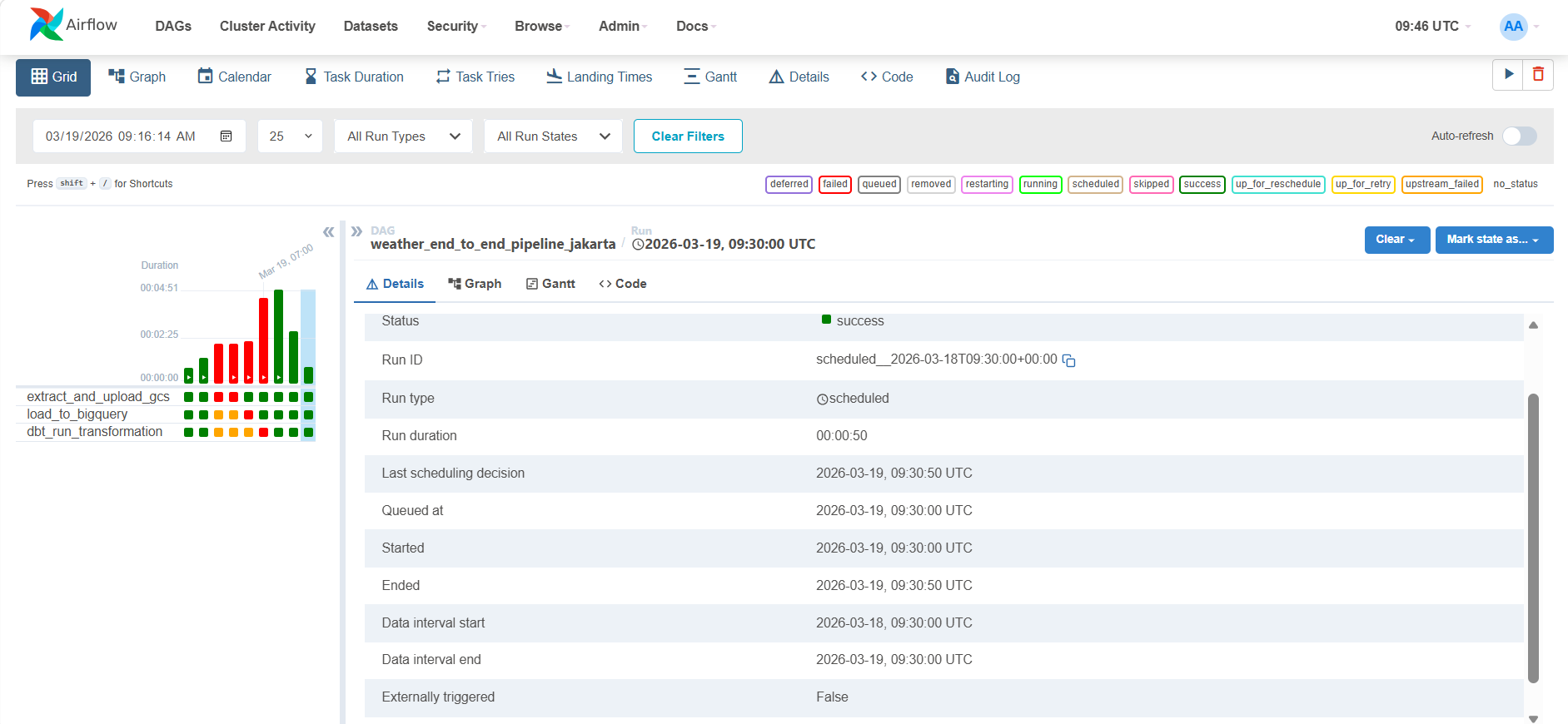Open the AA user avatar menu

tap(1520, 27)
